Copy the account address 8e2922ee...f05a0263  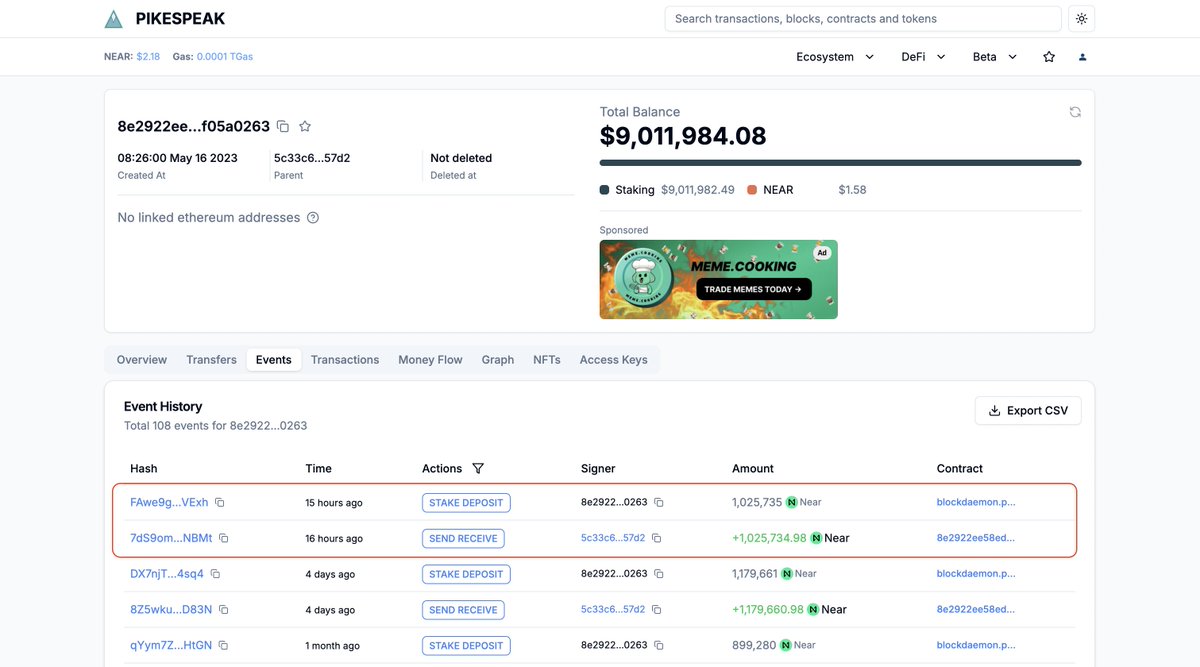tap(283, 126)
